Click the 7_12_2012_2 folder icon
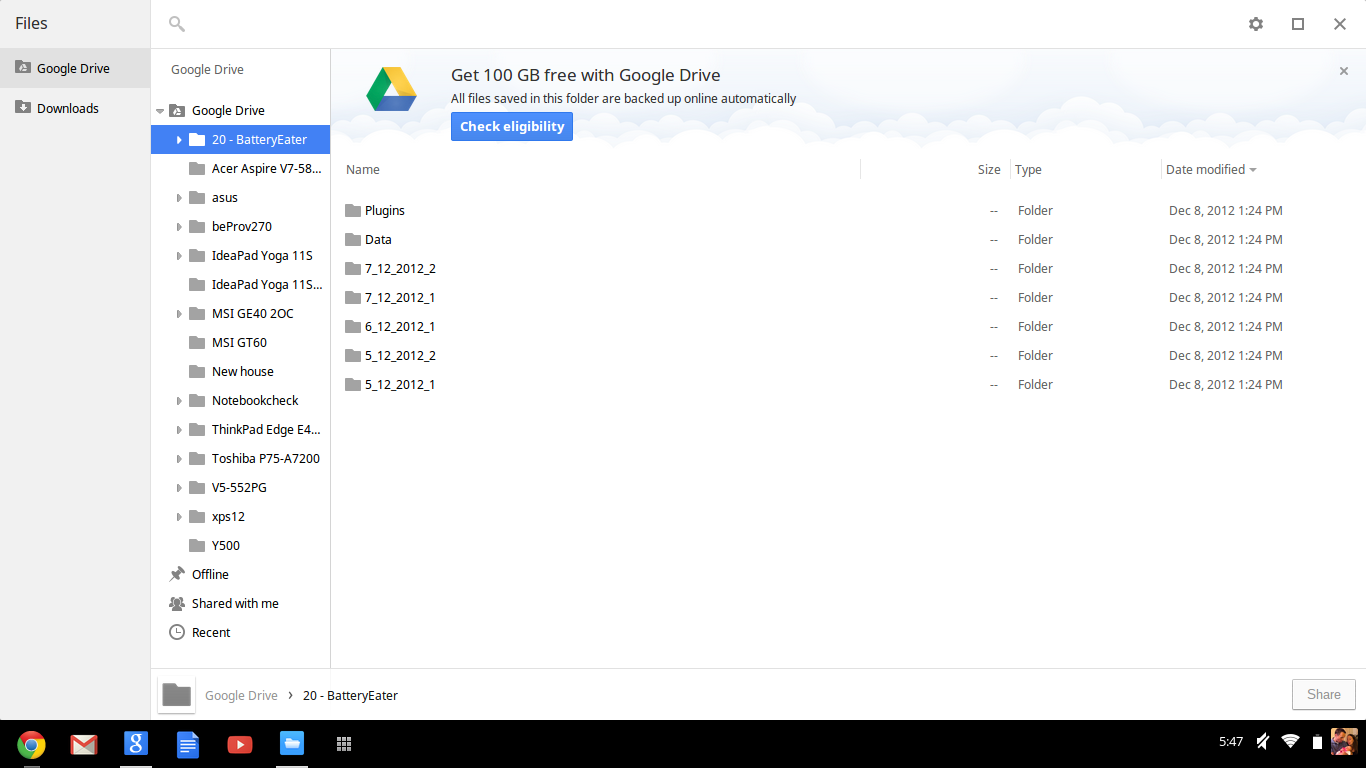Image resolution: width=1366 pixels, height=768 pixels. [x=352, y=268]
